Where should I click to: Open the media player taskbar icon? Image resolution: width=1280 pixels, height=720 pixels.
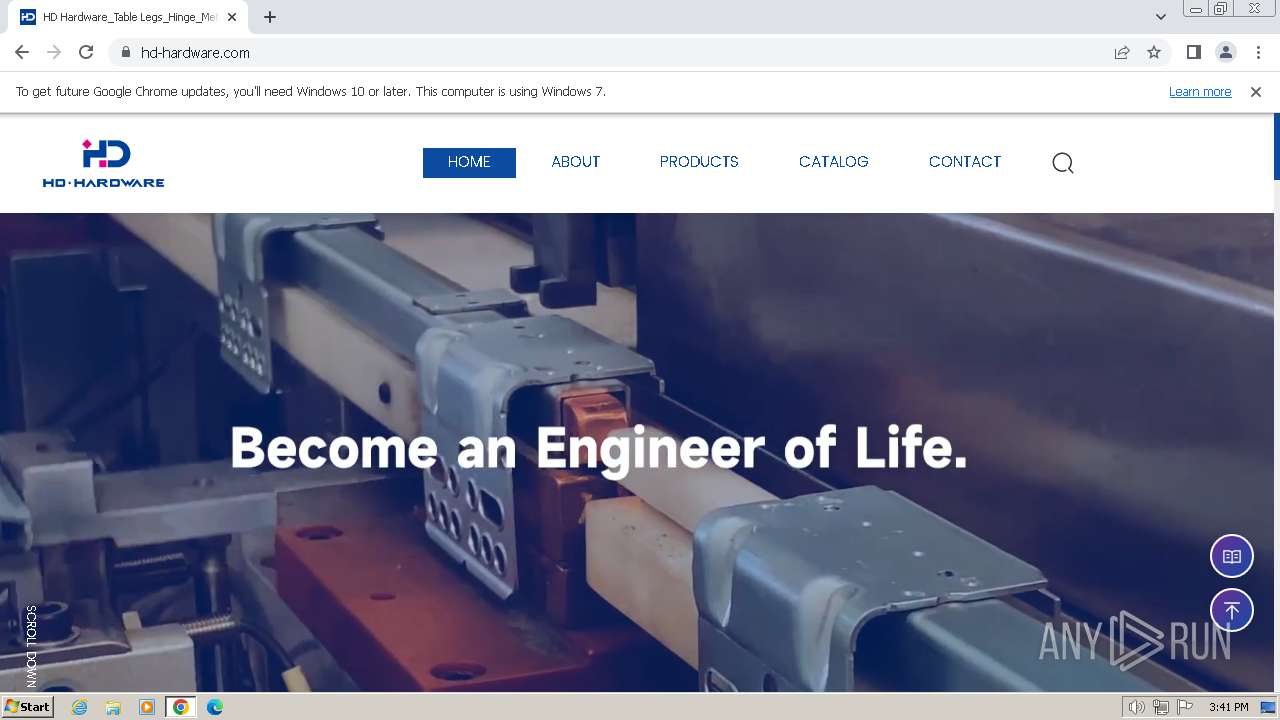147,707
